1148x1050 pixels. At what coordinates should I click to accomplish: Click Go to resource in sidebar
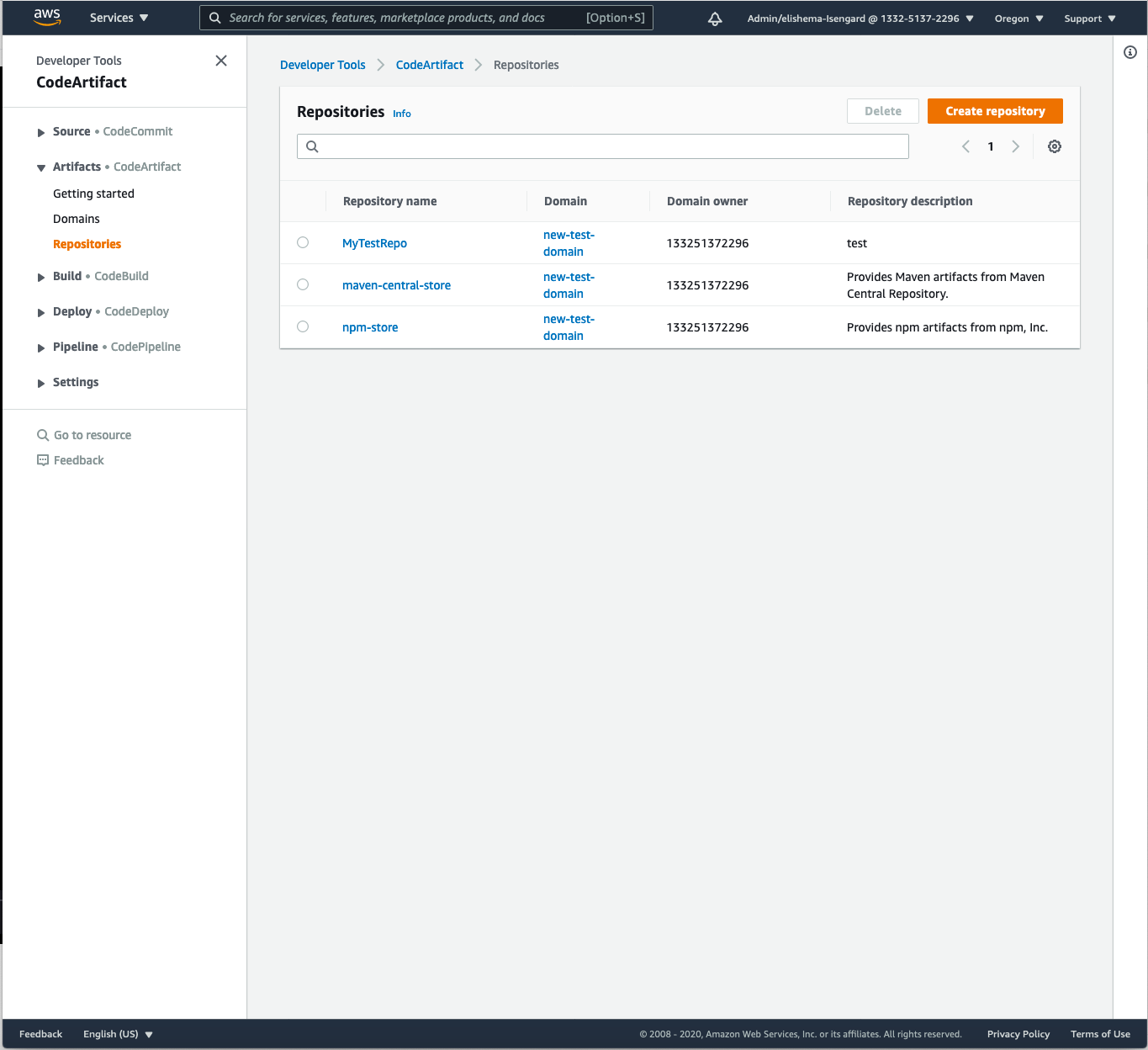[84, 435]
